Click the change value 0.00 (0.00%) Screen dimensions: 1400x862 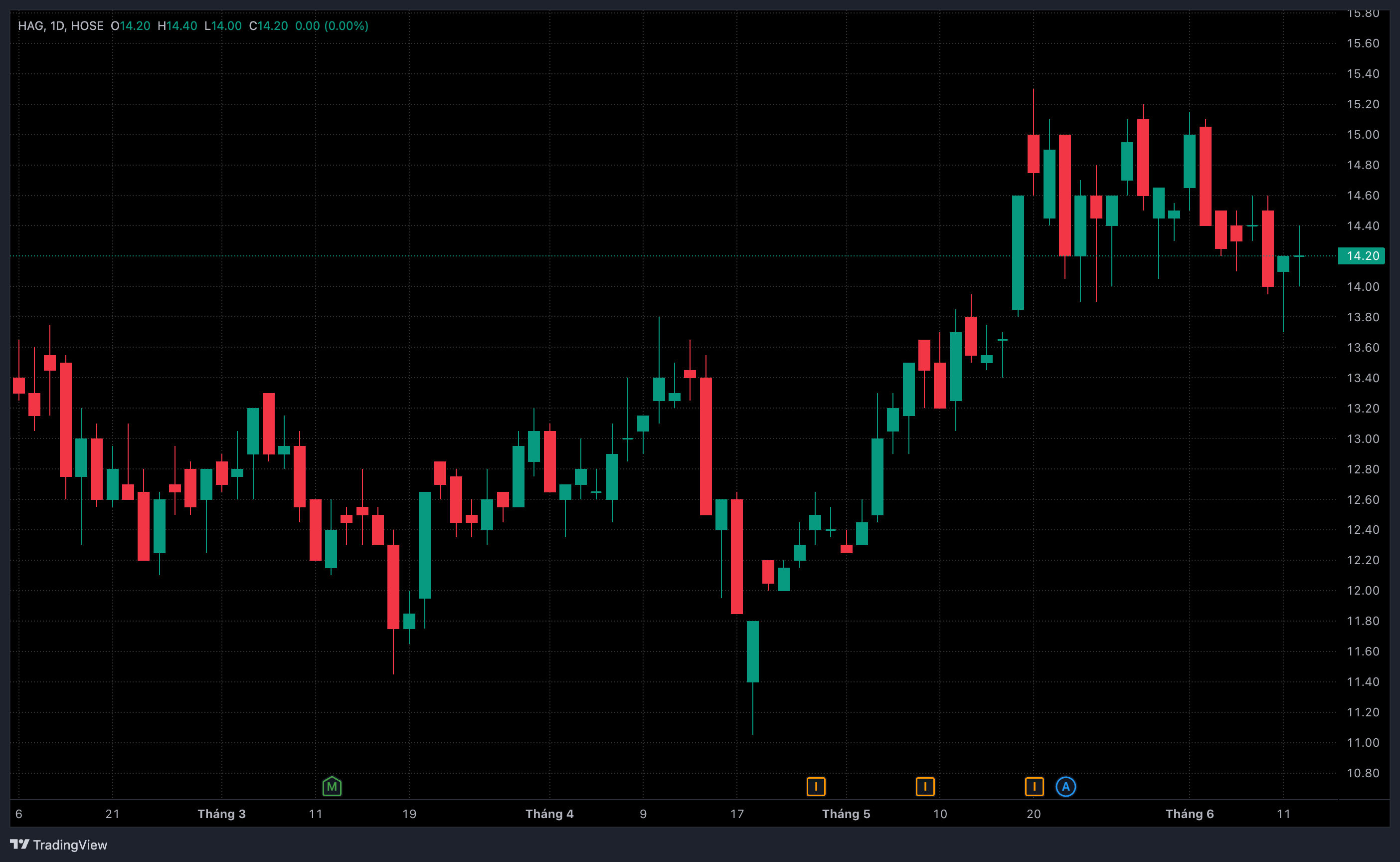click(332, 25)
